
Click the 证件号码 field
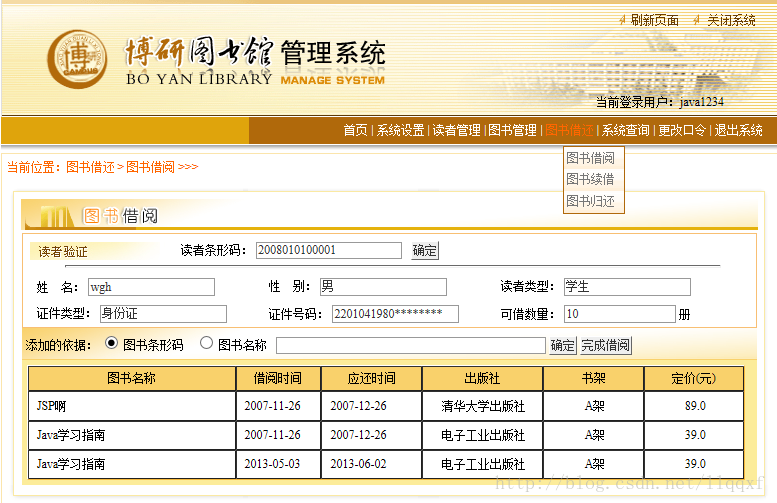[x=395, y=314]
